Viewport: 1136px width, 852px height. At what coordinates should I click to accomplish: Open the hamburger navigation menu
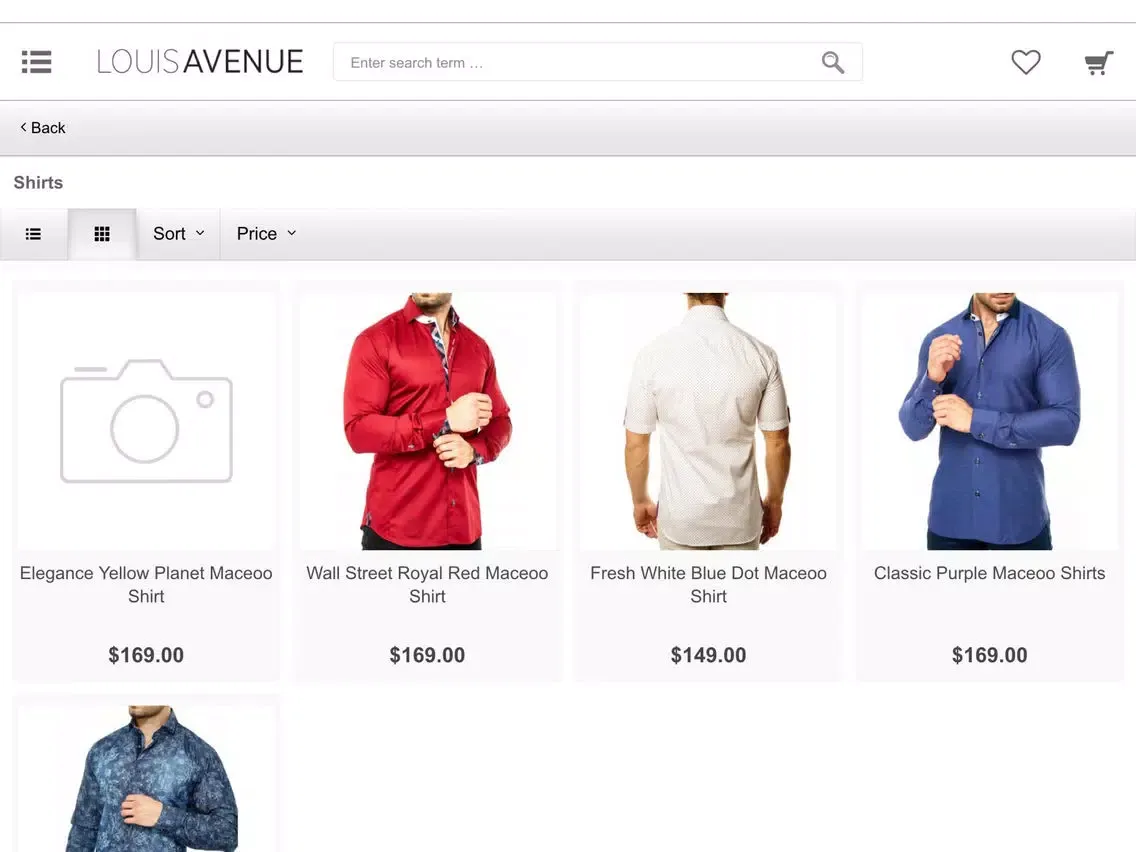coord(36,62)
